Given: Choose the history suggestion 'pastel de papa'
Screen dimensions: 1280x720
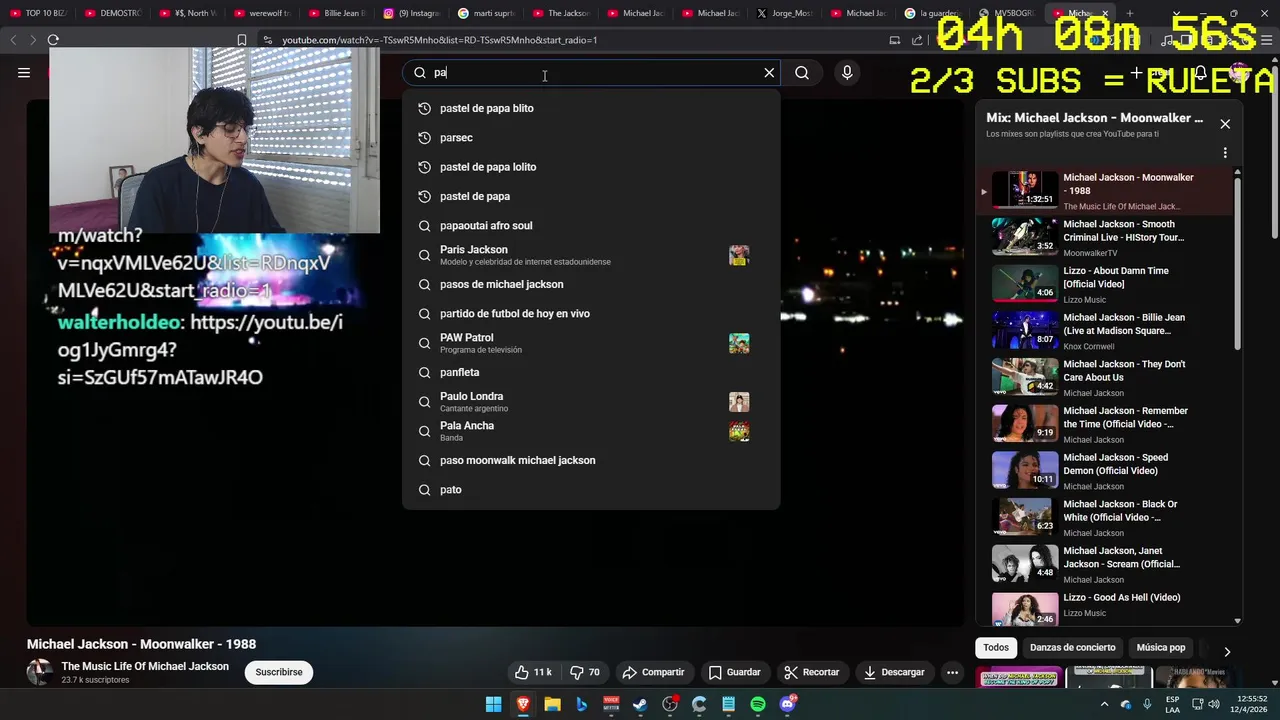Looking at the screenshot, I should (590, 196).
